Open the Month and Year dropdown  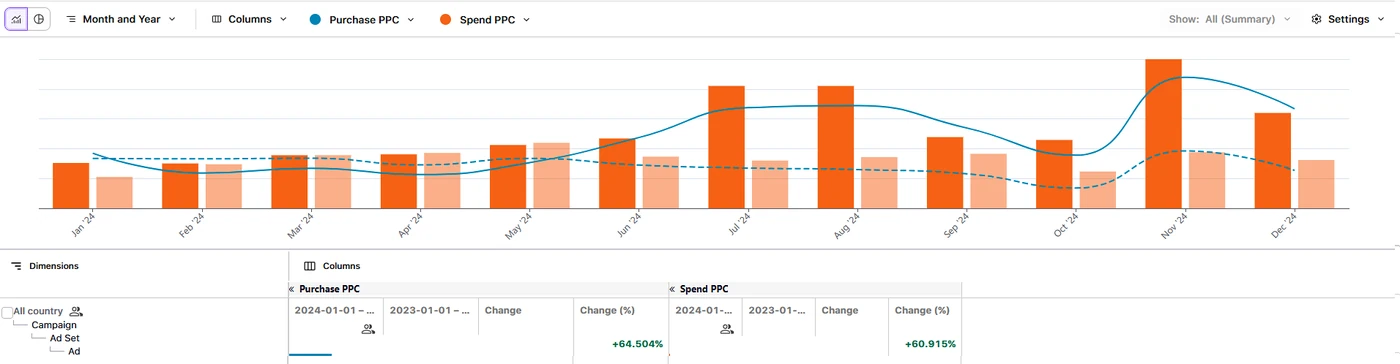pos(121,19)
